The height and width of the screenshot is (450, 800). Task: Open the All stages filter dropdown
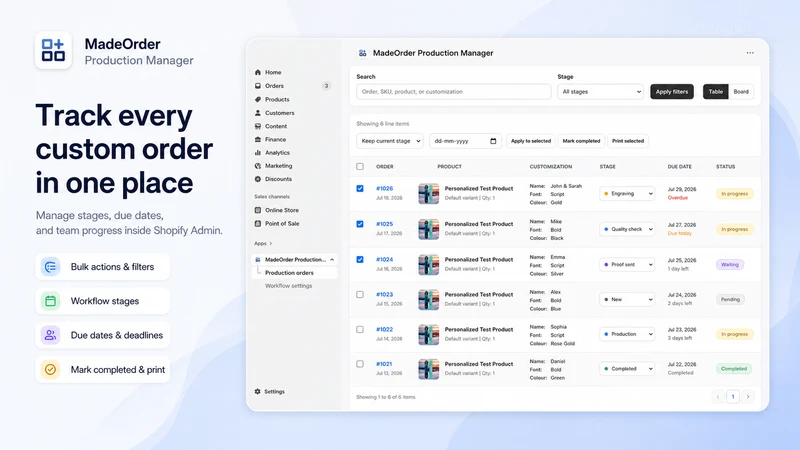601,92
